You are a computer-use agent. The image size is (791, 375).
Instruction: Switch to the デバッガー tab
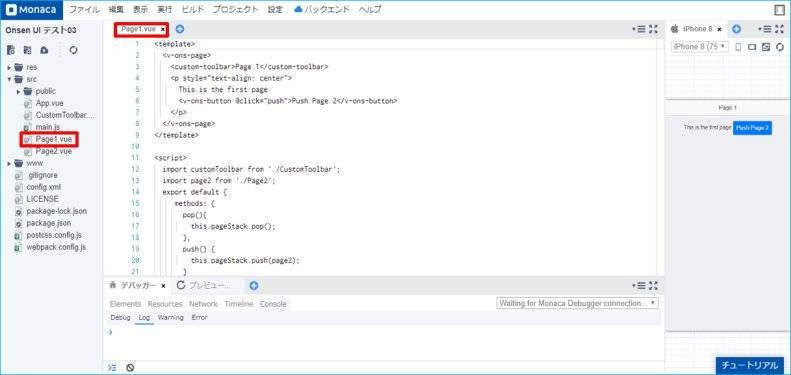pyautogui.click(x=138, y=286)
